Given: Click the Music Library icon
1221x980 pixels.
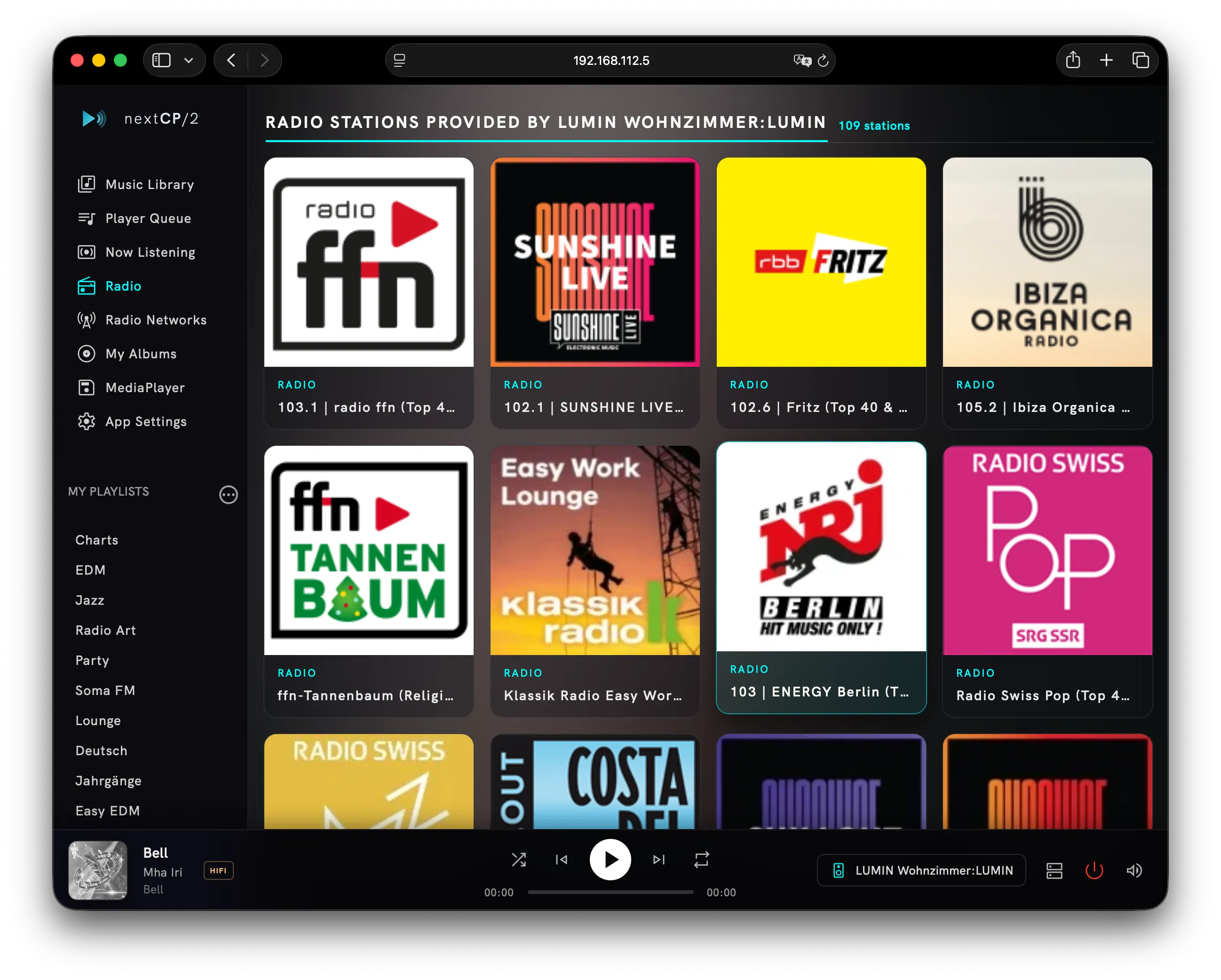Looking at the screenshot, I should pyautogui.click(x=86, y=184).
